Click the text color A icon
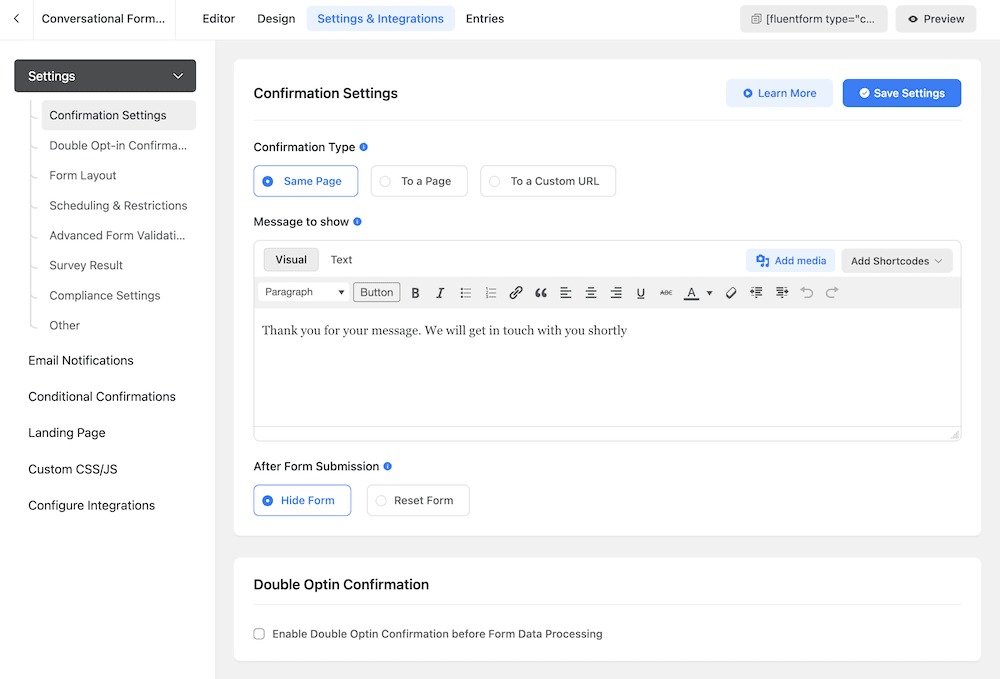 click(691, 293)
